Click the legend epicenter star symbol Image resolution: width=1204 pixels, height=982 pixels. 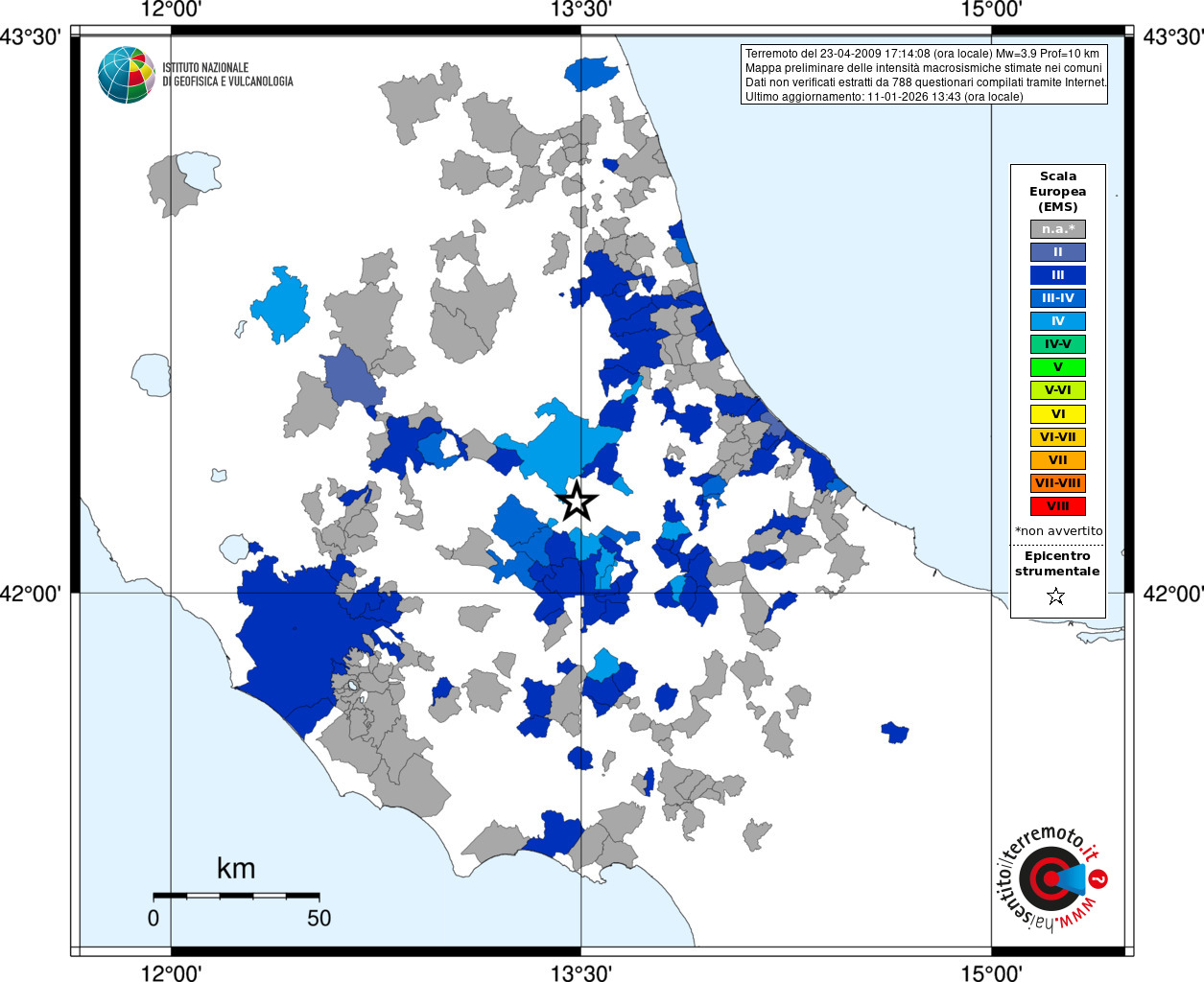pyautogui.click(x=1056, y=596)
